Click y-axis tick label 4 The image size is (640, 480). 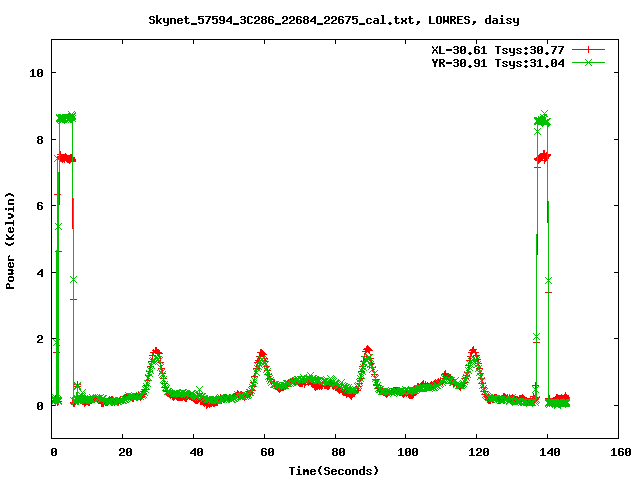point(40,273)
